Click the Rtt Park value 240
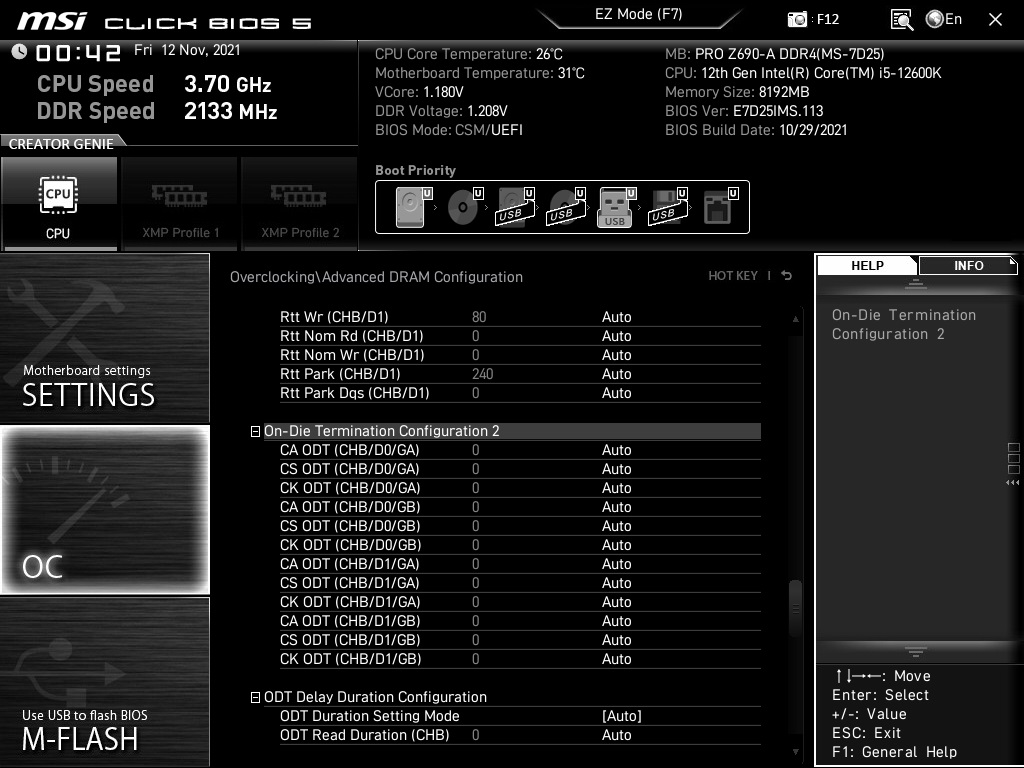The width and height of the screenshot is (1024, 768). tap(483, 374)
